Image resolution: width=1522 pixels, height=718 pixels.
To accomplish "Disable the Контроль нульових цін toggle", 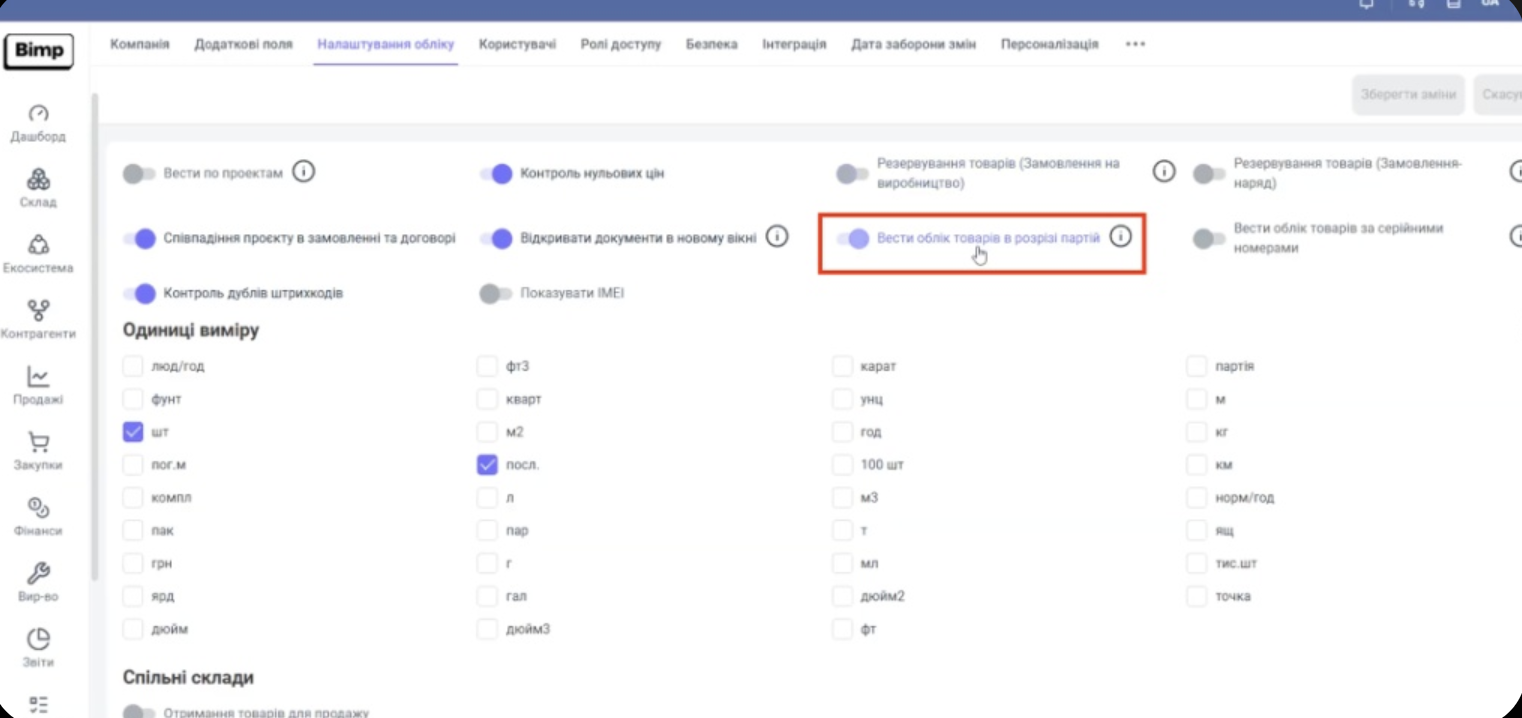I will (496, 174).
